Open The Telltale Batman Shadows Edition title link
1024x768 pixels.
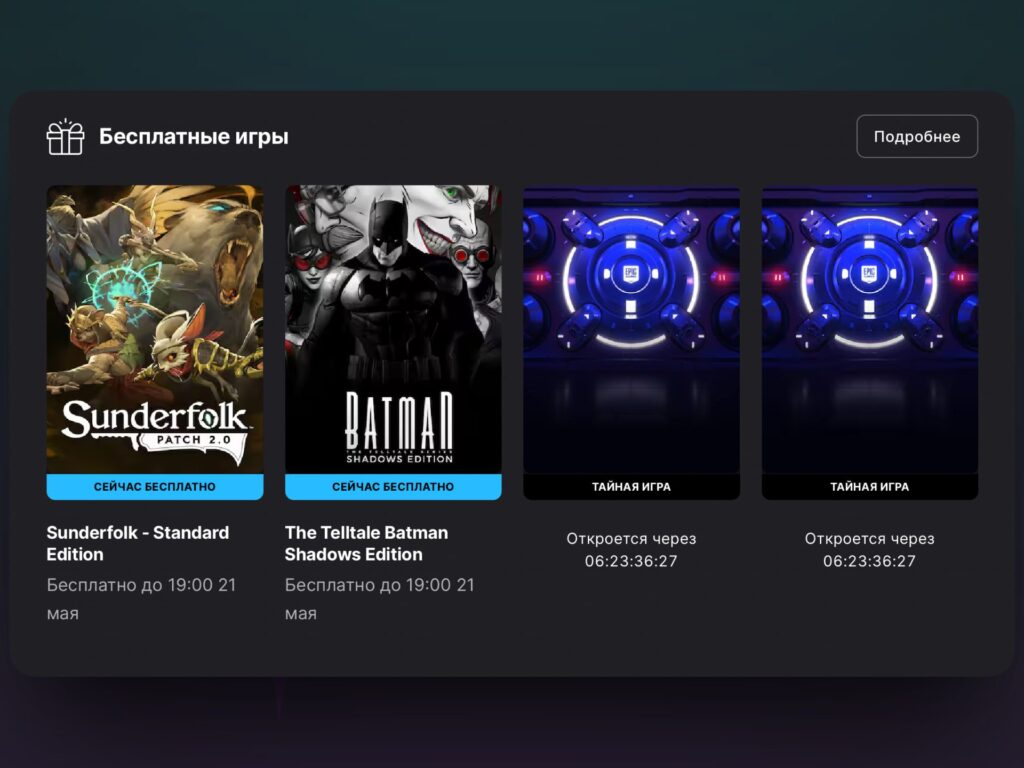366,543
